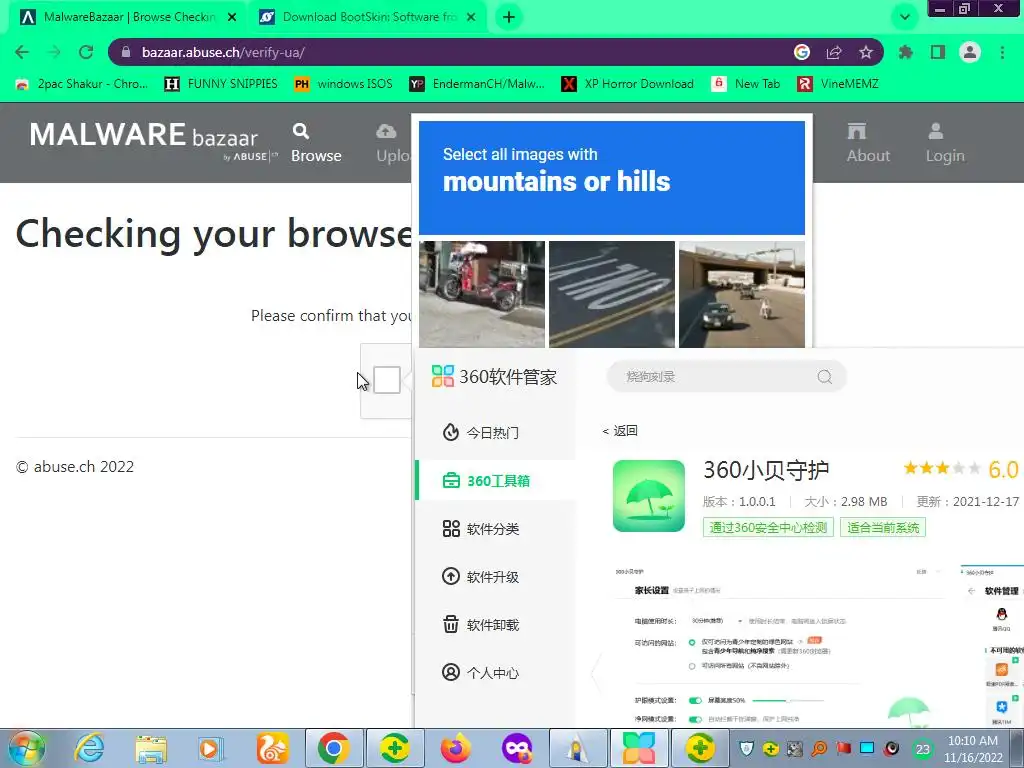Open the FUNNY SNIPPIES bookmark
This screenshot has width=1024, height=768.
pos(221,84)
